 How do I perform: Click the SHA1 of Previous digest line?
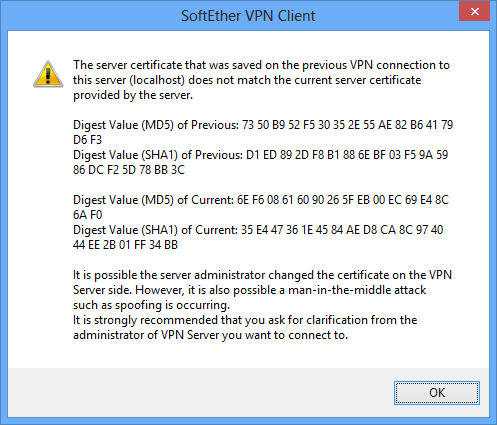(260, 155)
